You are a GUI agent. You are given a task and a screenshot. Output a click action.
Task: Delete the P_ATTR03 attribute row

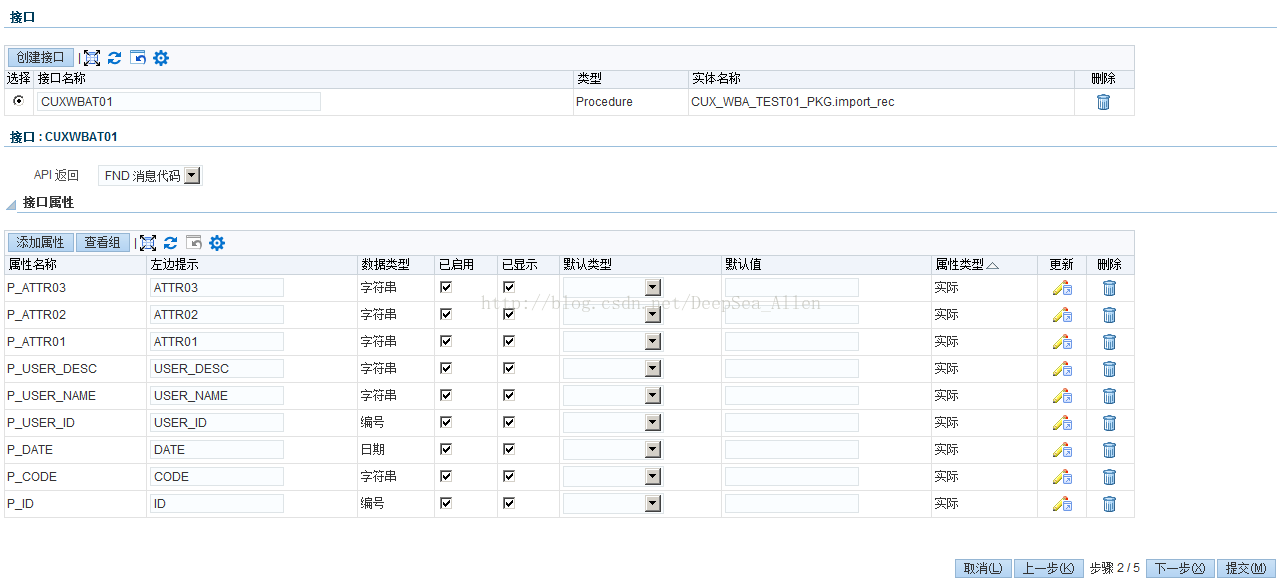tap(1109, 288)
